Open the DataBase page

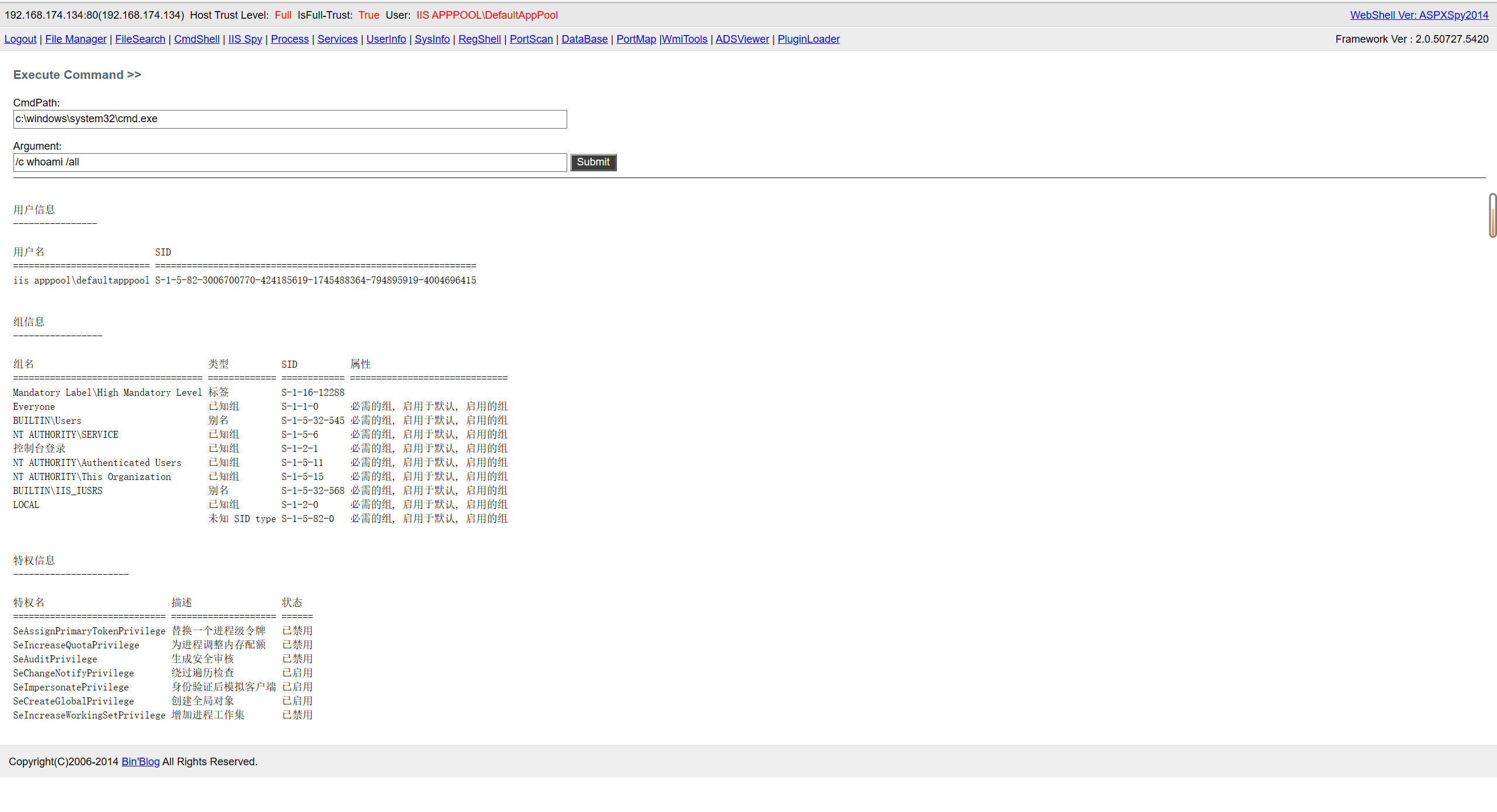click(585, 39)
